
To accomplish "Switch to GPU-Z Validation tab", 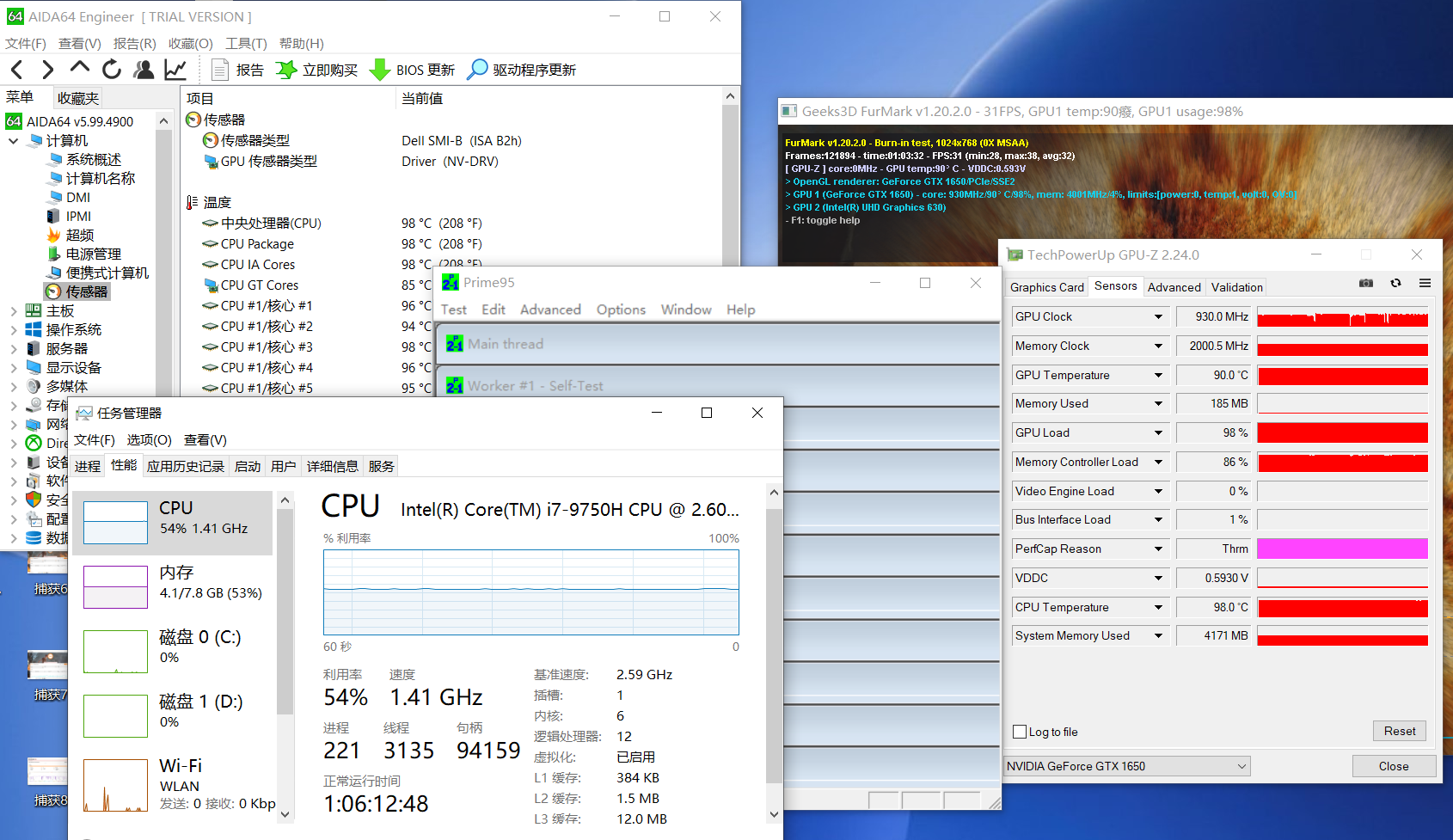I will point(1237,287).
